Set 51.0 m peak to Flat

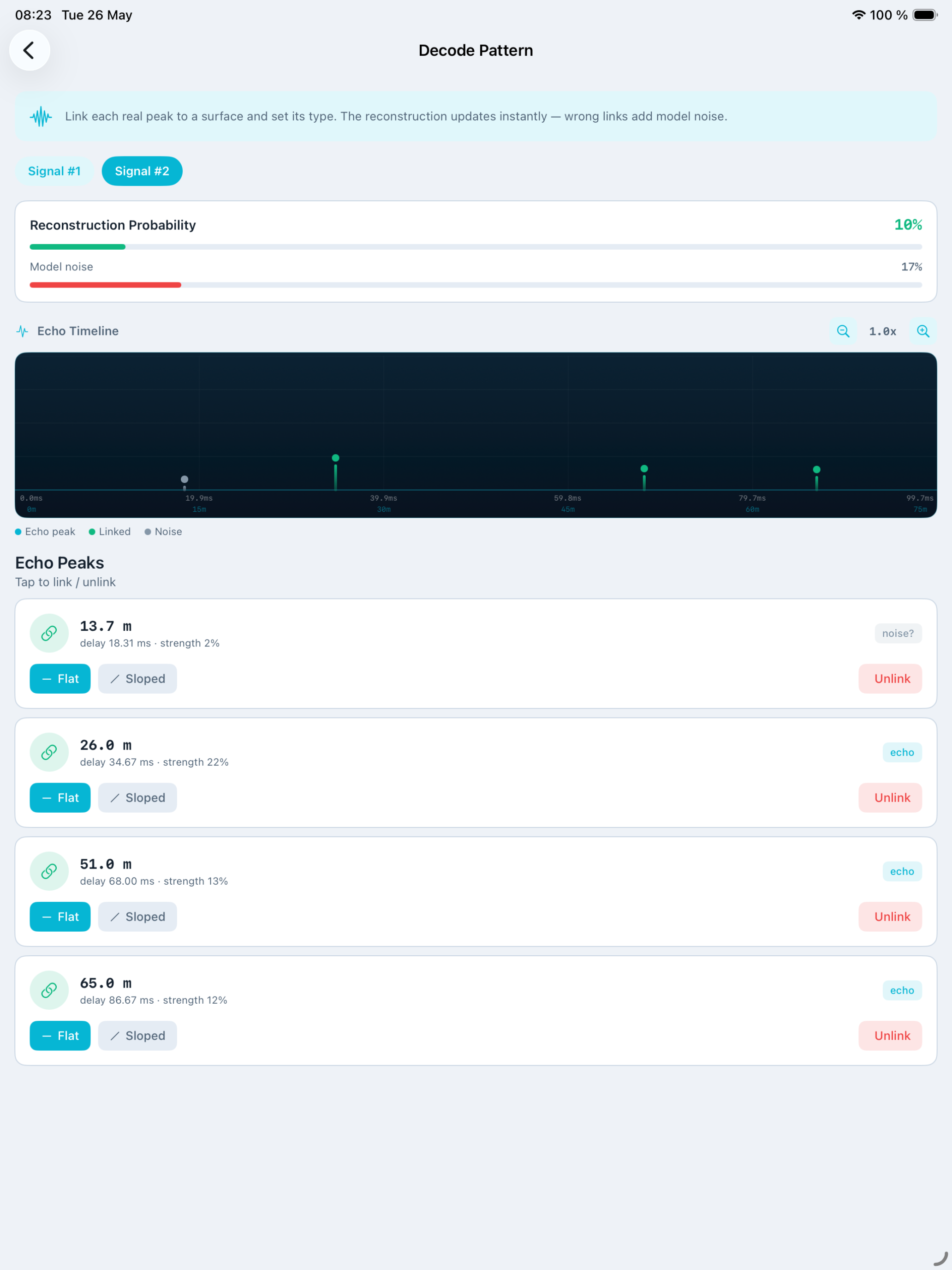[60, 917]
